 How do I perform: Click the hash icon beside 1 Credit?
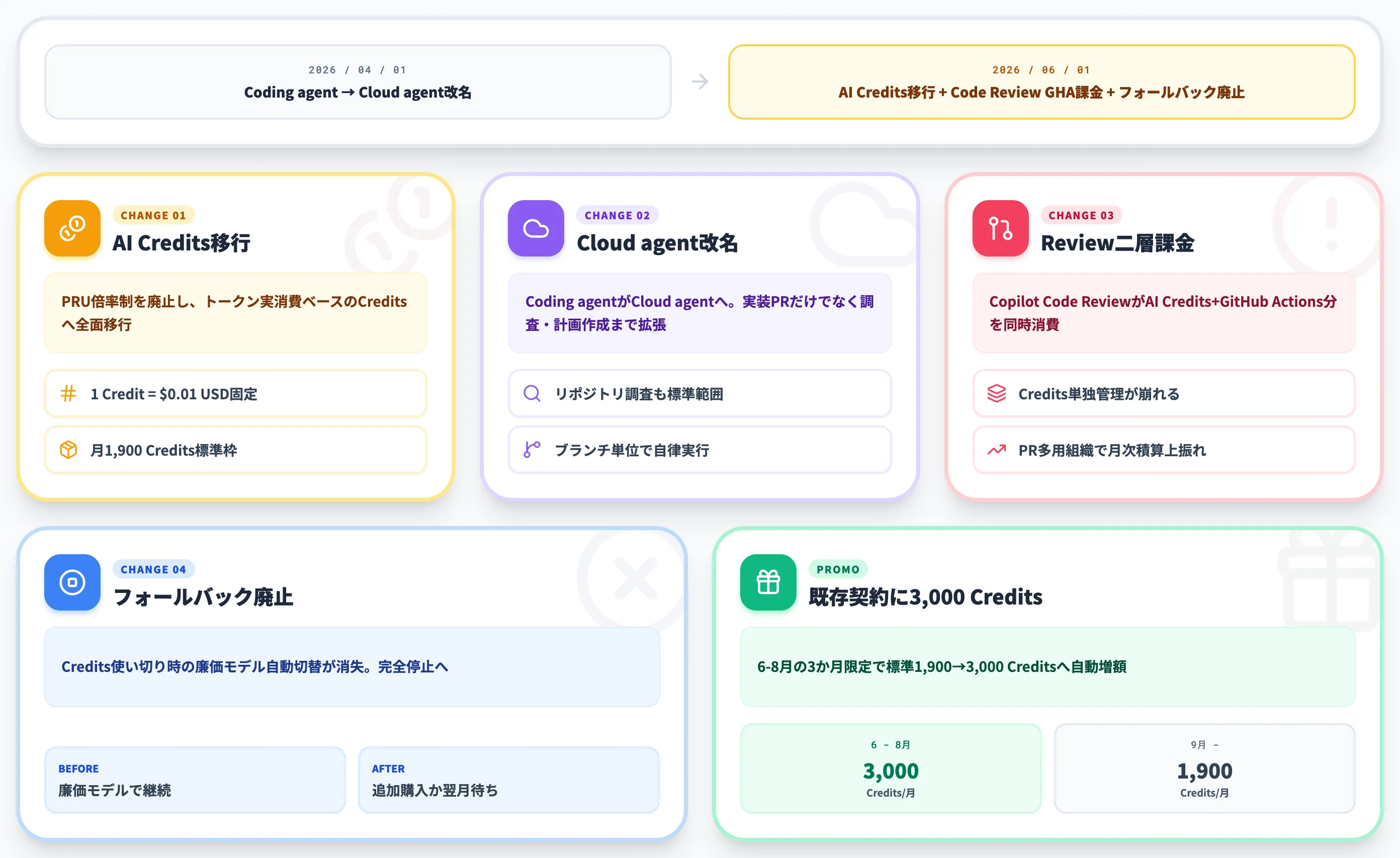point(68,393)
